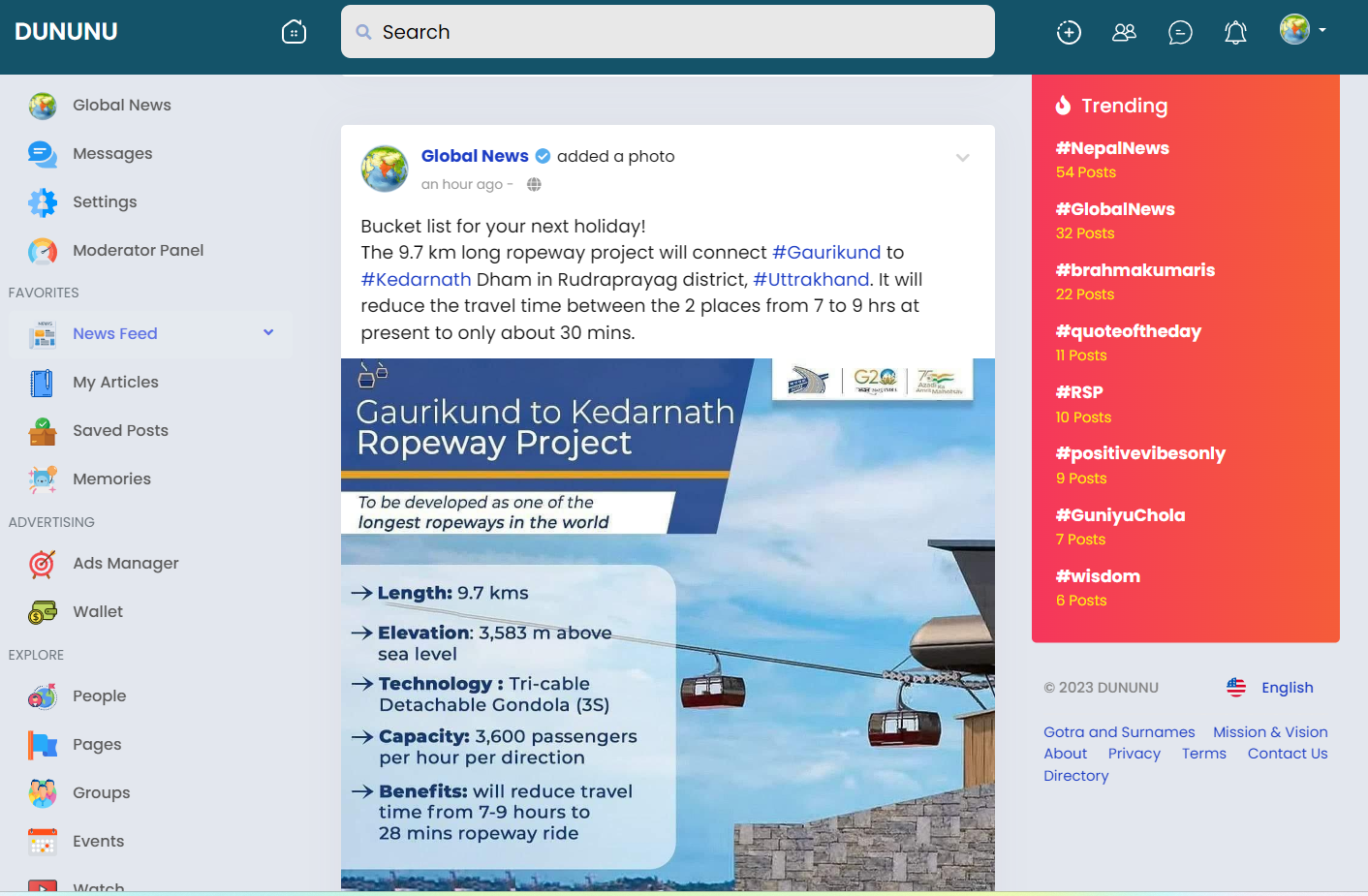Open the Contact Us footer link
The width and height of the screenshot is (1368, 896).
pyautogui.click(x=1288, y=754)
